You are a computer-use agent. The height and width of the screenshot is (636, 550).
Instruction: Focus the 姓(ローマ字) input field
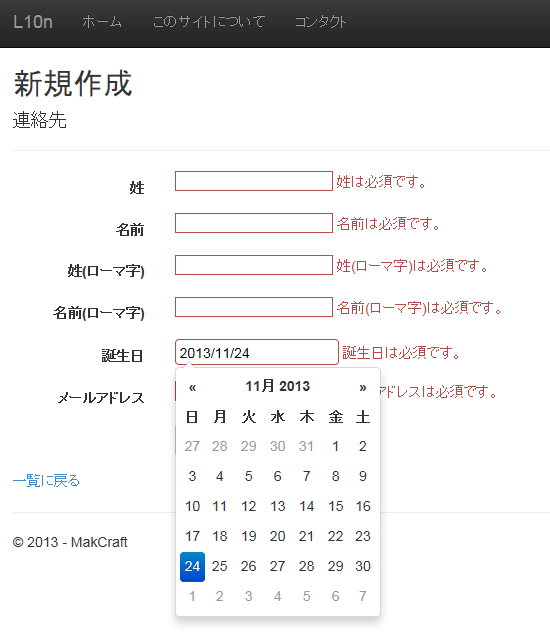point(254,265)
